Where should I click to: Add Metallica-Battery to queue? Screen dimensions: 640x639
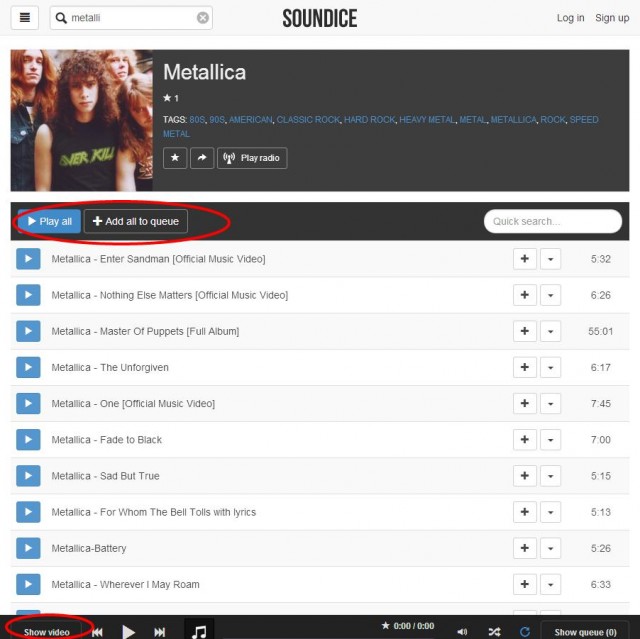(525, 548)
